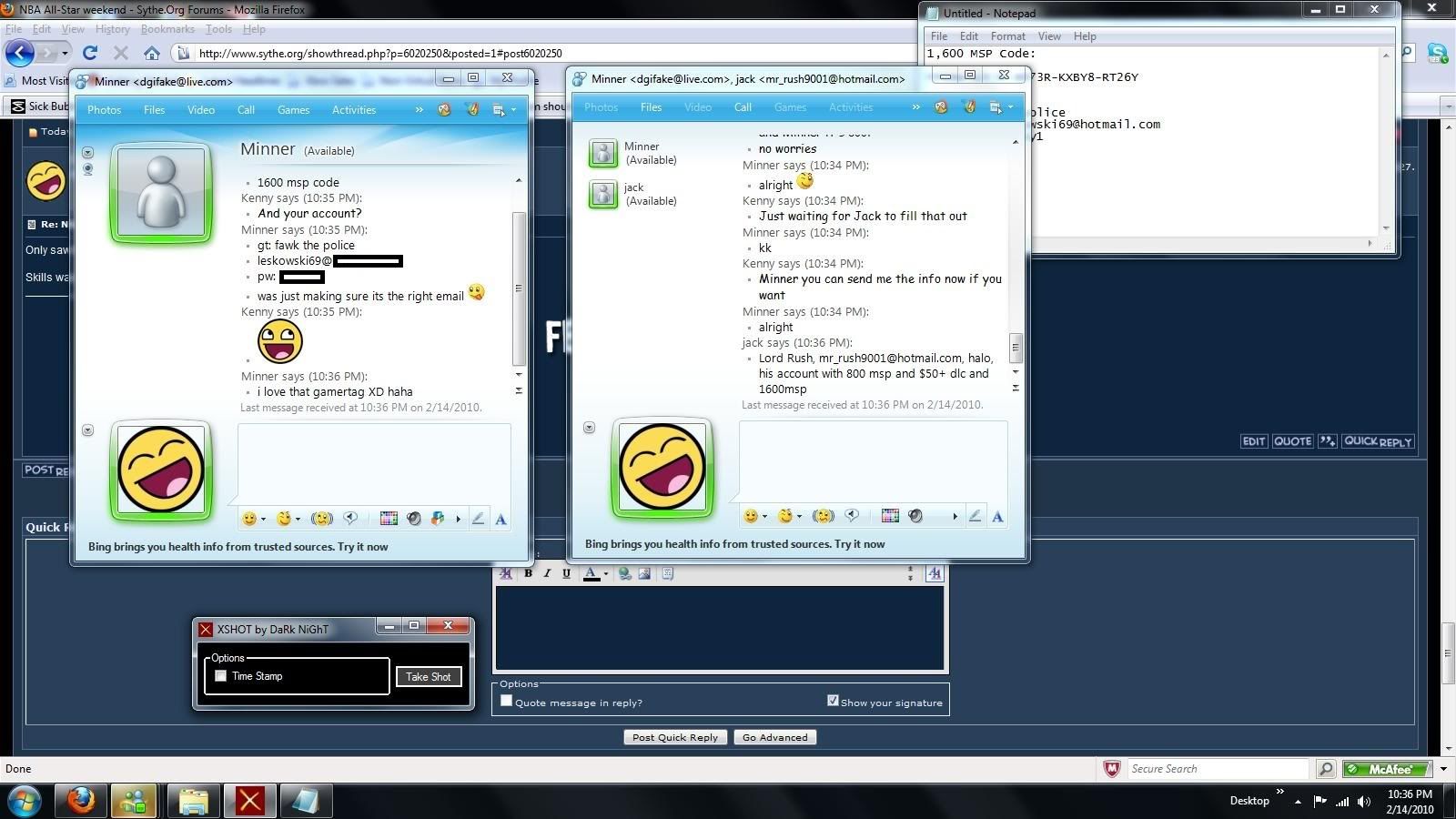1456x819 pixels.
Task: Stop page loading in Firefox
Action: [x=120, y=53]
